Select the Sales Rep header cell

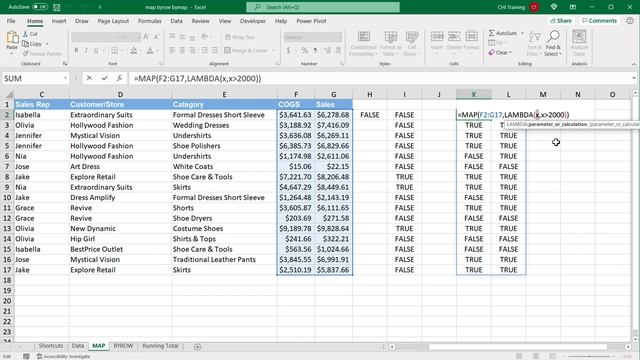[41, 104]
